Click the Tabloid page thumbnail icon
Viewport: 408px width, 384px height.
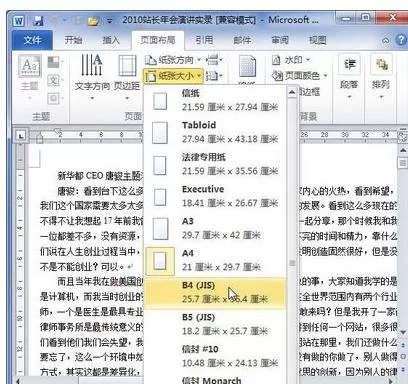click(x=160, y=133)
